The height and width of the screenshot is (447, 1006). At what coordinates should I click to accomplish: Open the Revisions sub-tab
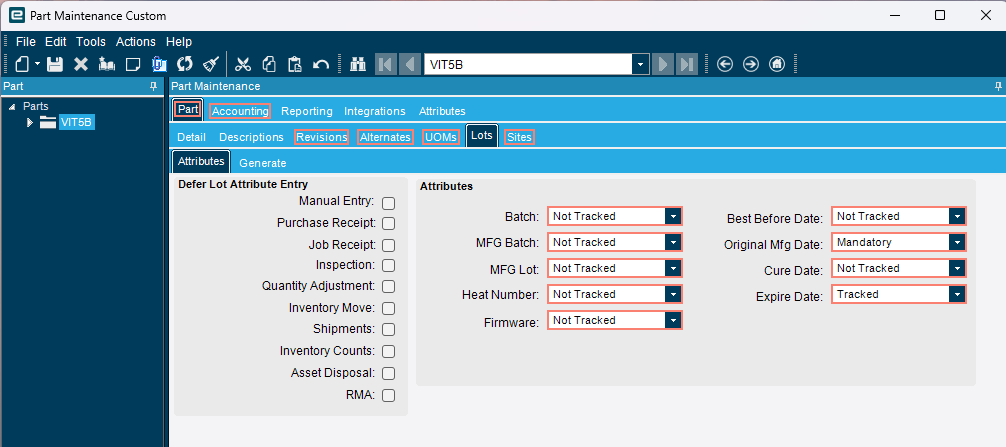[321, 137]
